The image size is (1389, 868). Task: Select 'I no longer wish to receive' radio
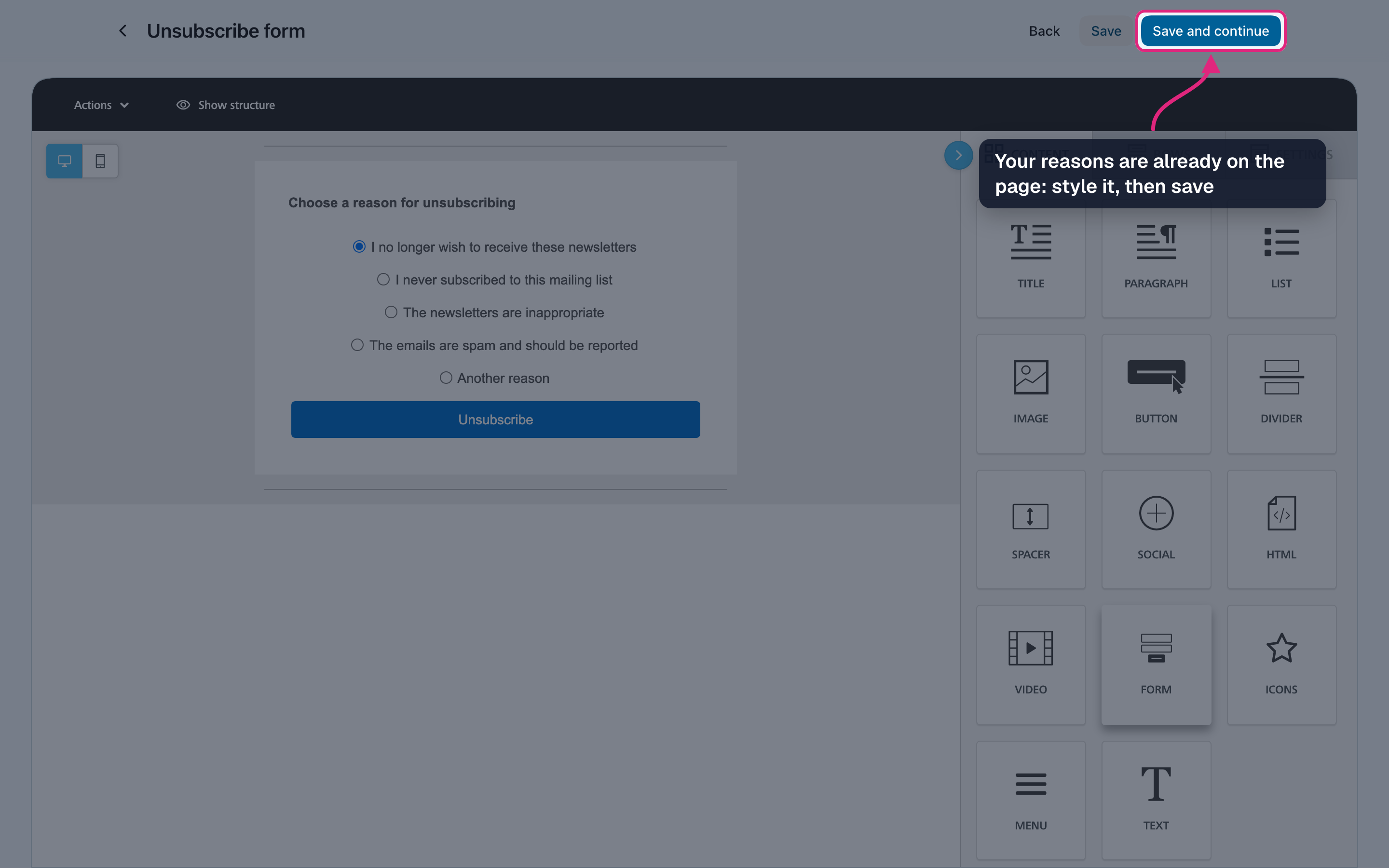(x=359, y=247)
